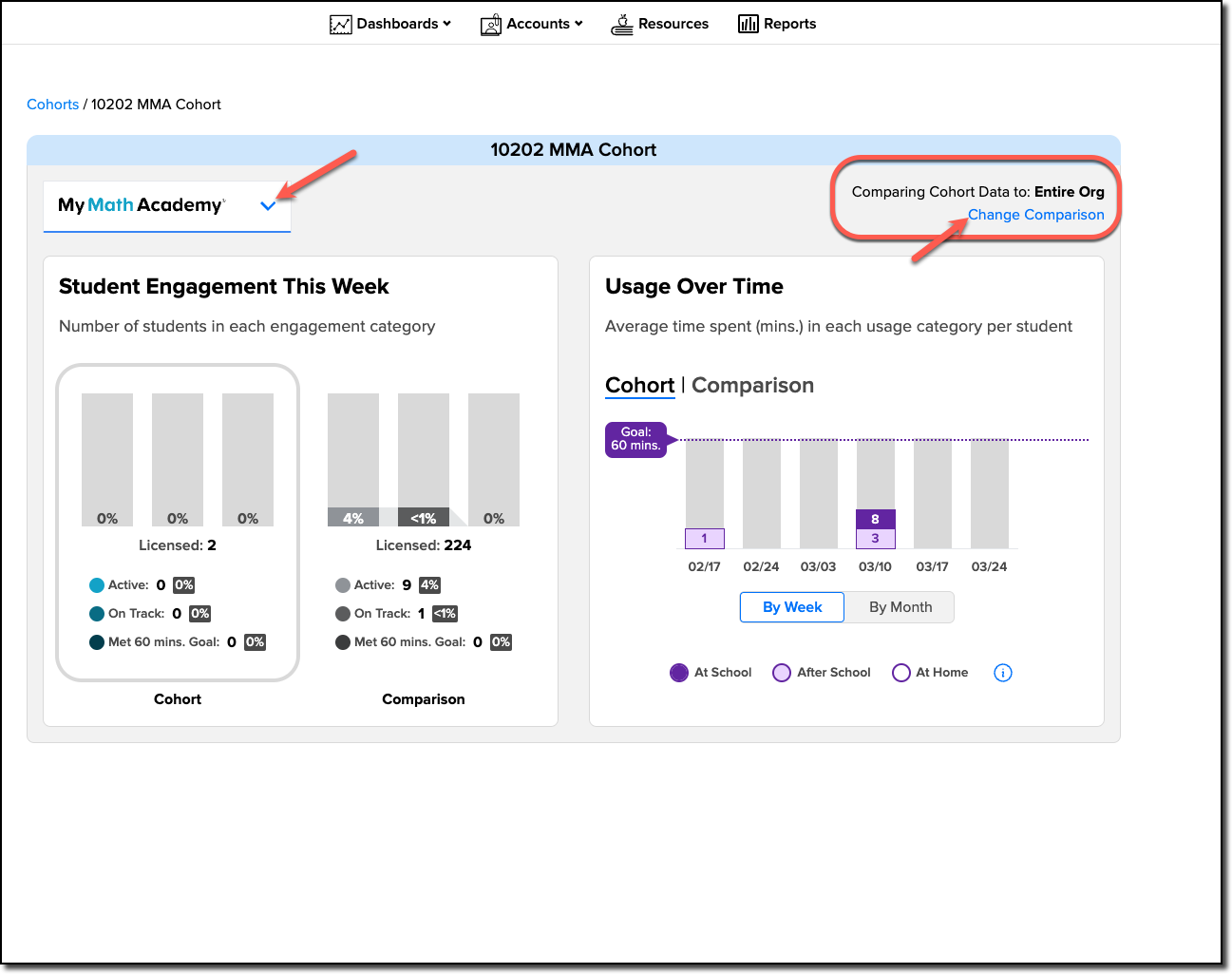1232x974 pixels.
Task: Go to Cohorts breadcrumb link
Action: (x=52, y=105)
